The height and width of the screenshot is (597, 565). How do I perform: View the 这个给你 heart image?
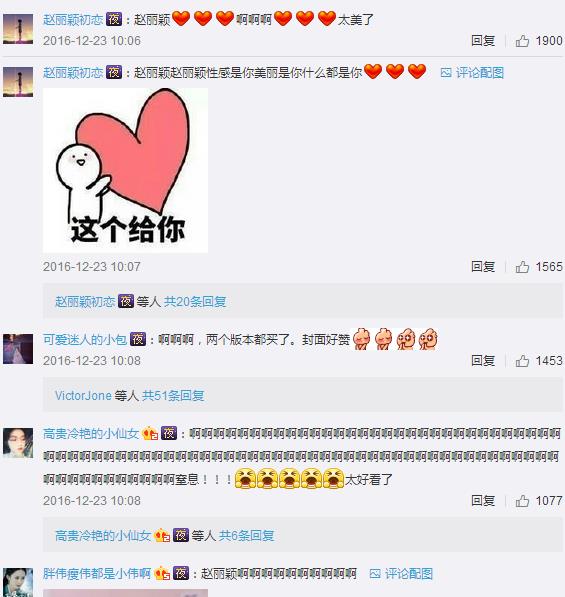point(125,170)
